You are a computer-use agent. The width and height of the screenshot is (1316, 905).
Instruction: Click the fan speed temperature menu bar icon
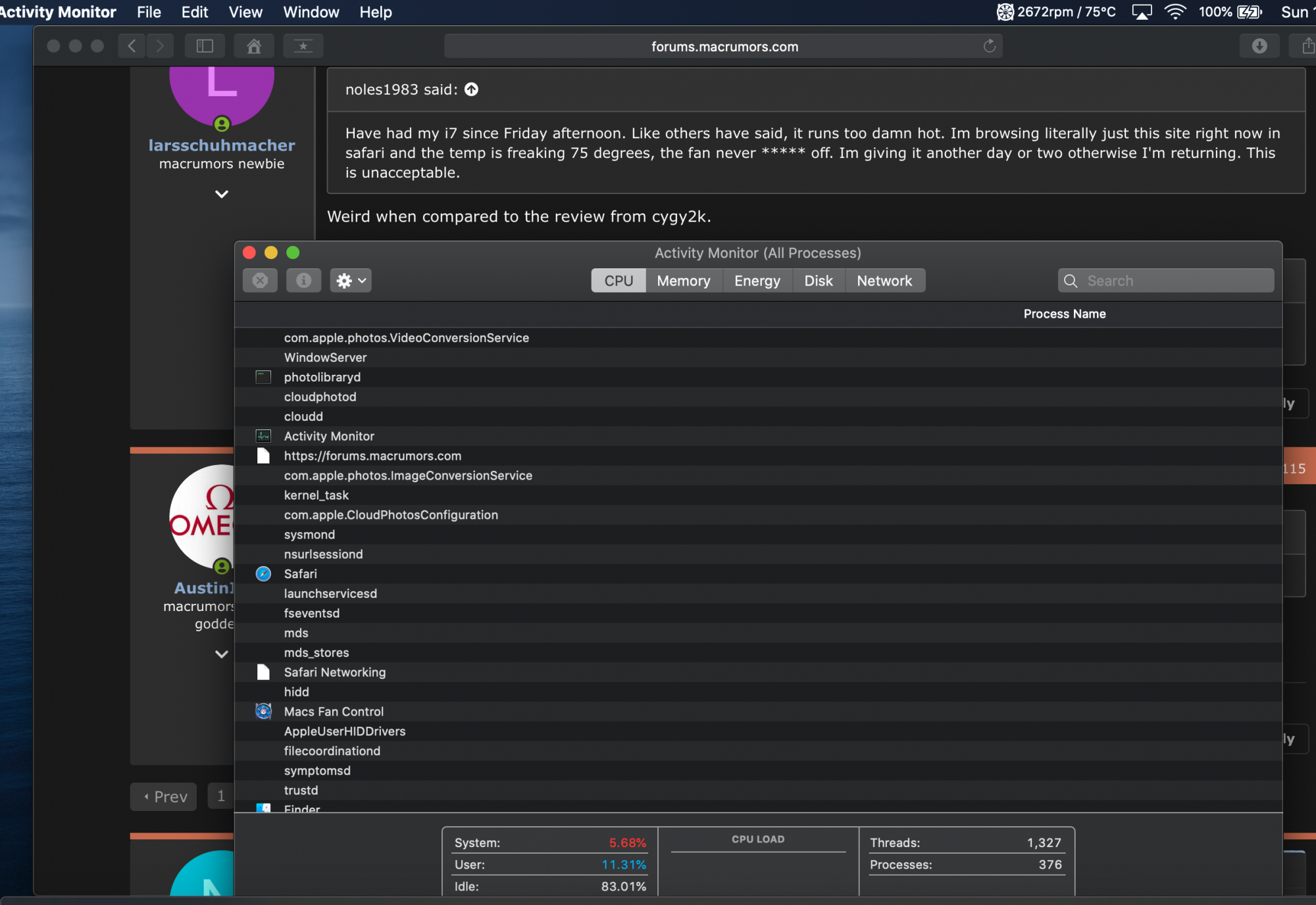1057,12
